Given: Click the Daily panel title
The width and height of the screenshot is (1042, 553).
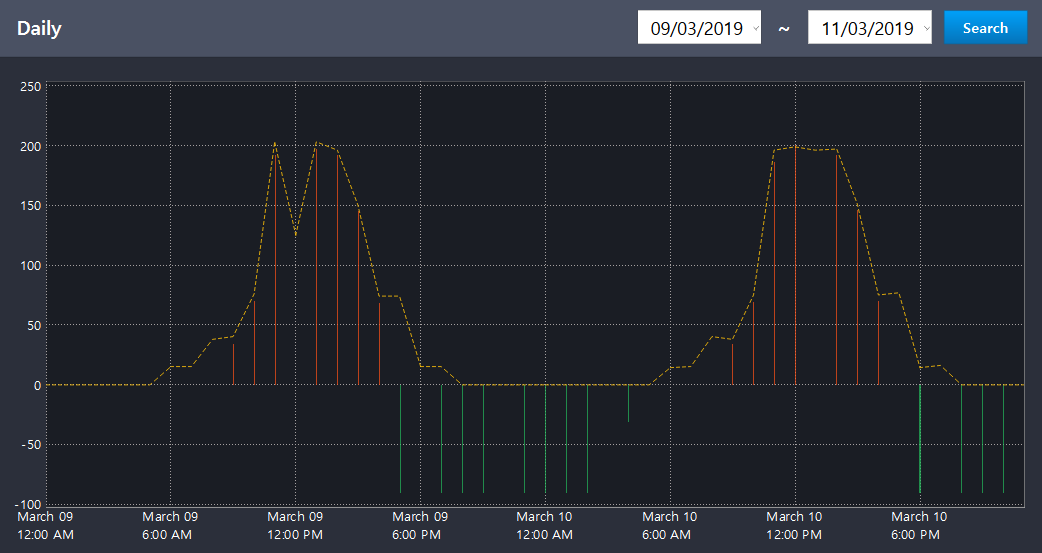Looking at the screenshot, I should coord(39,29).
